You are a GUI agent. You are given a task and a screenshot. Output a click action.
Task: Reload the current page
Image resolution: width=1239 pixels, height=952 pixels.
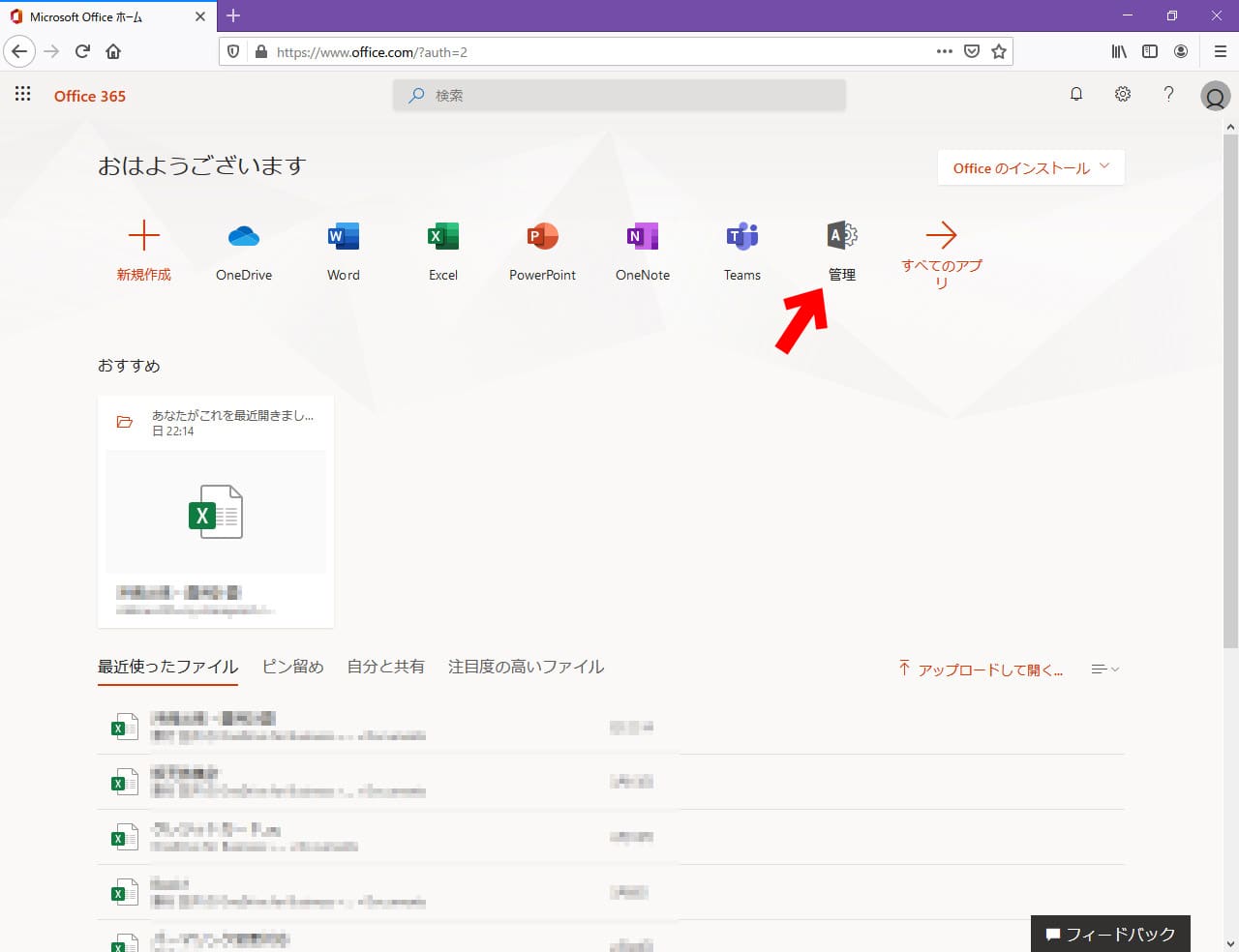(x=82, y=51)
